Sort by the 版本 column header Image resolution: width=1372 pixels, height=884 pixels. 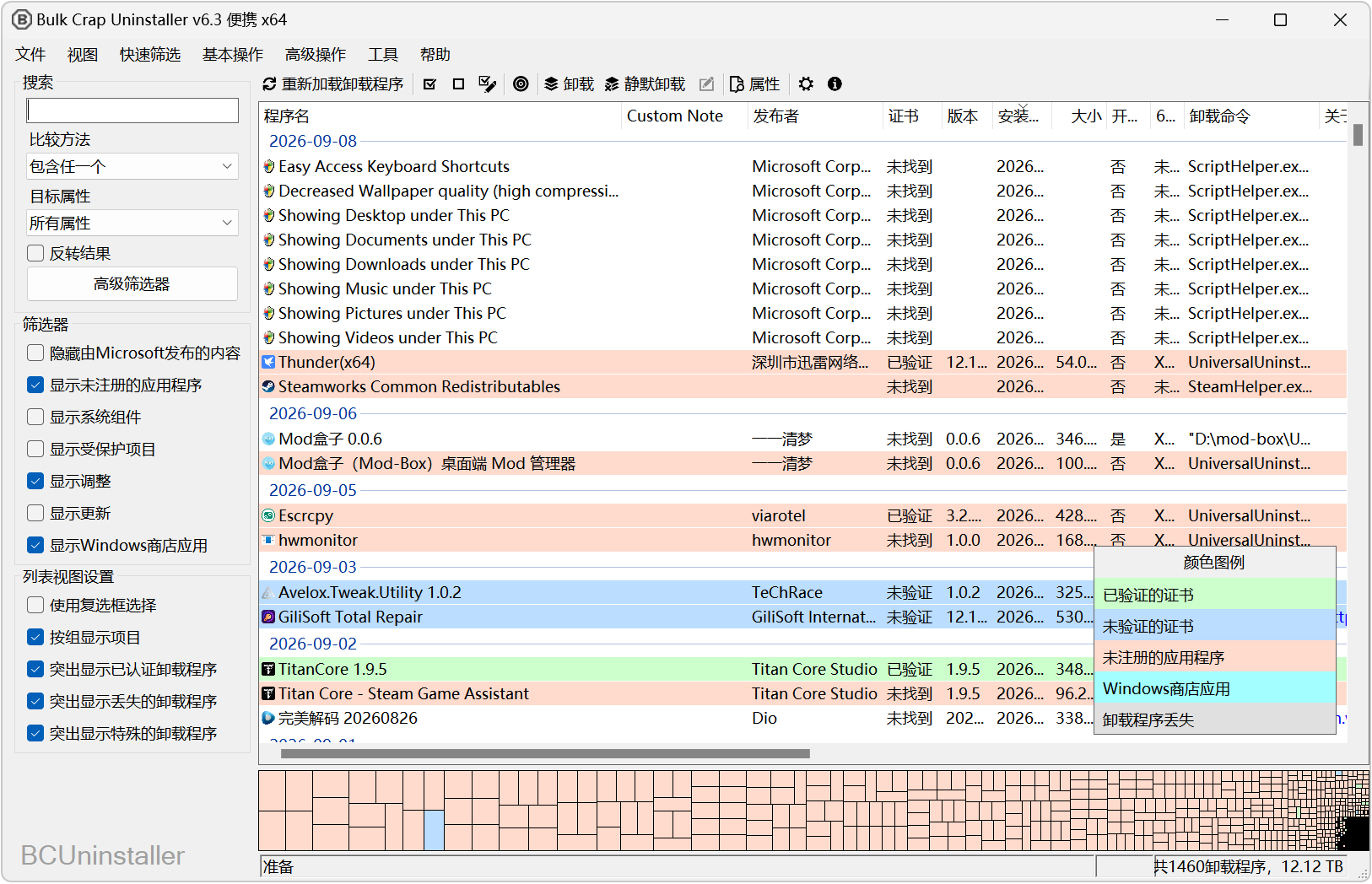pyautogui.click(x=967, y=116)
